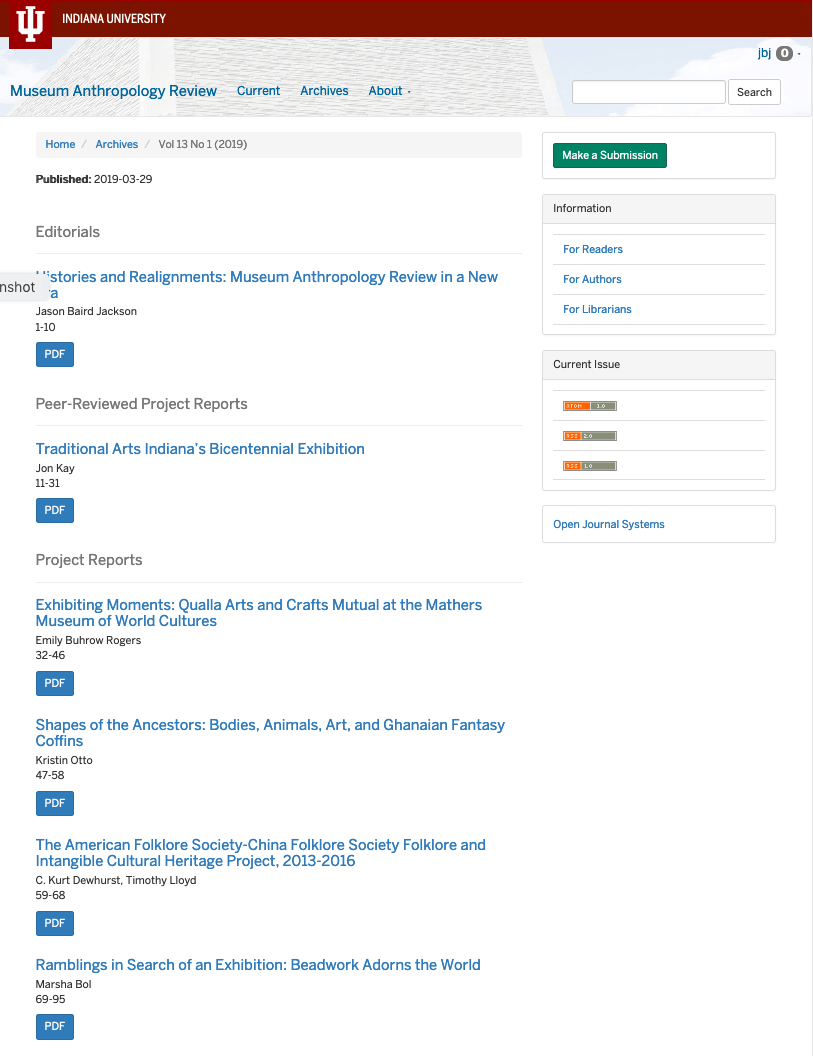Screen dimensions: 813x1056
Task: Click inside the search text field
Action: tap(648, 91)
